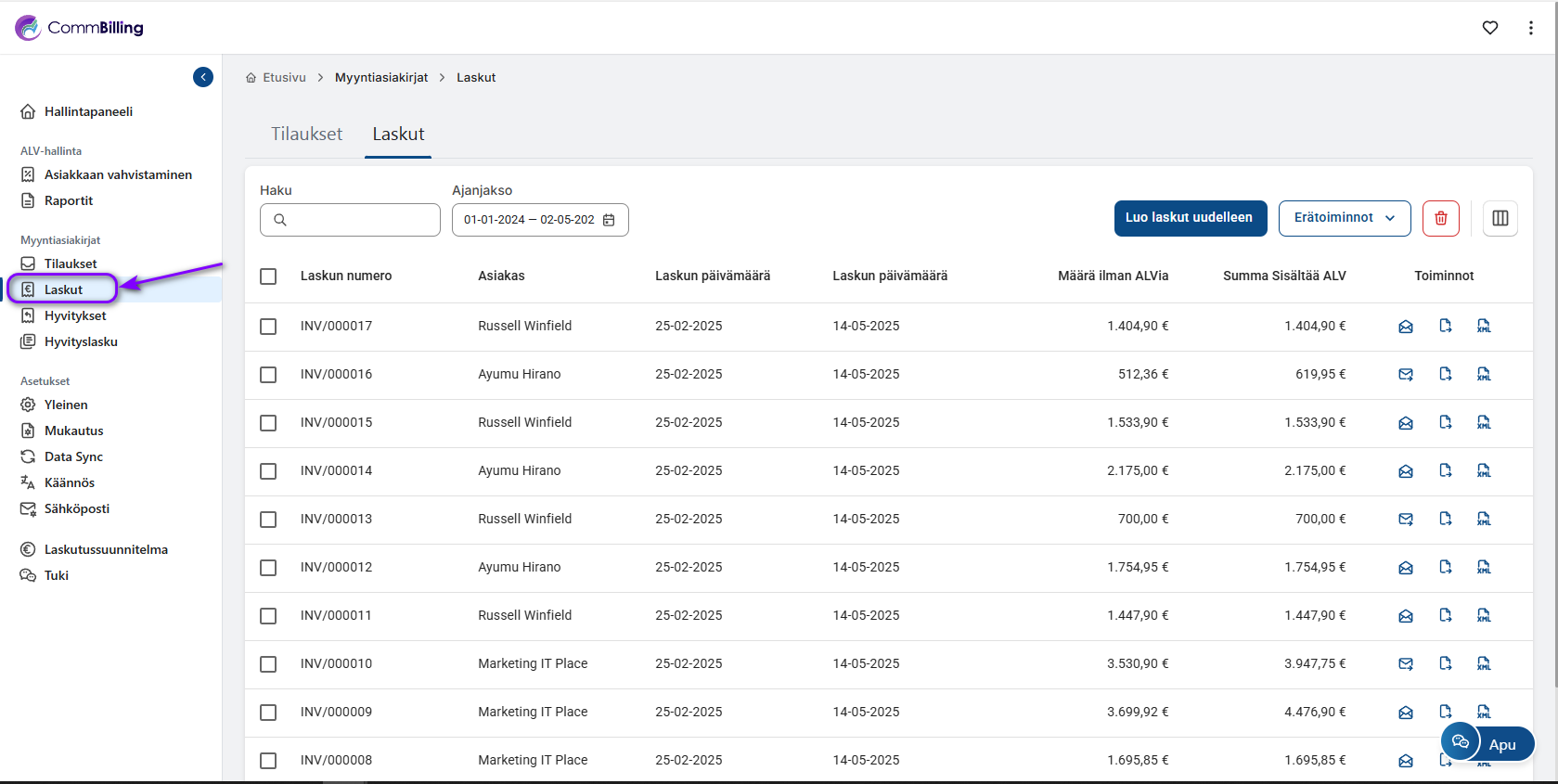Image resolution: width=1558 pixels, height=784 pixels.
Task: Switch to the Tilaukset tab
Action: click(306, 135)
